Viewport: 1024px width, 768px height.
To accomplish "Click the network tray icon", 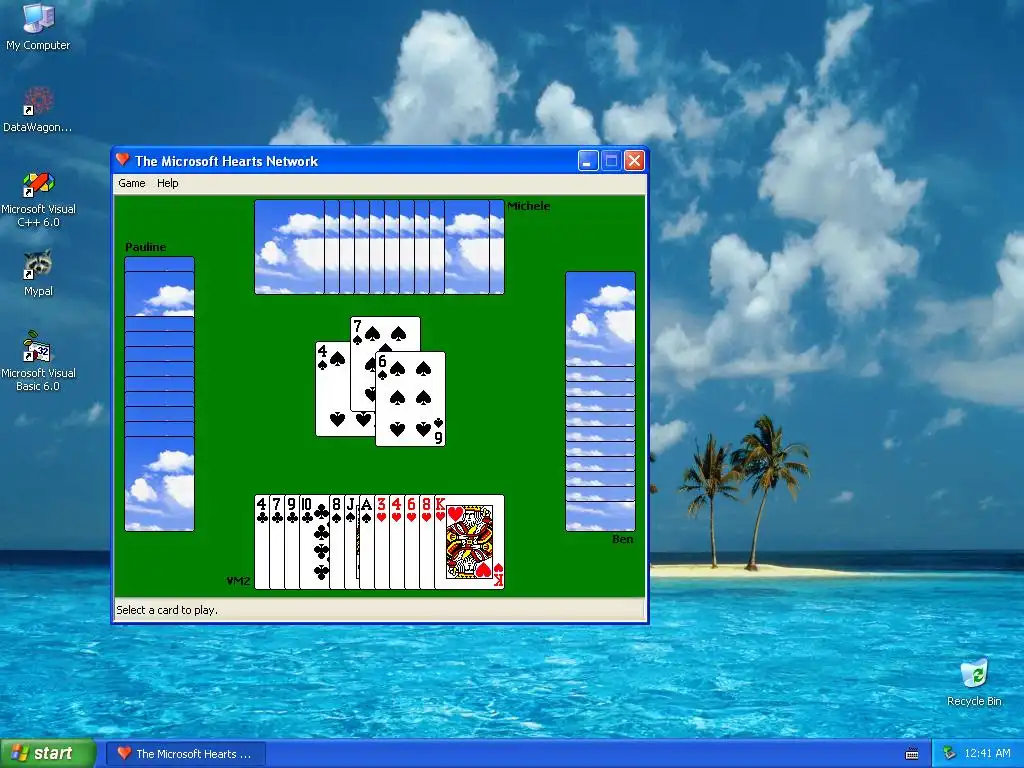I will point(949,754).
